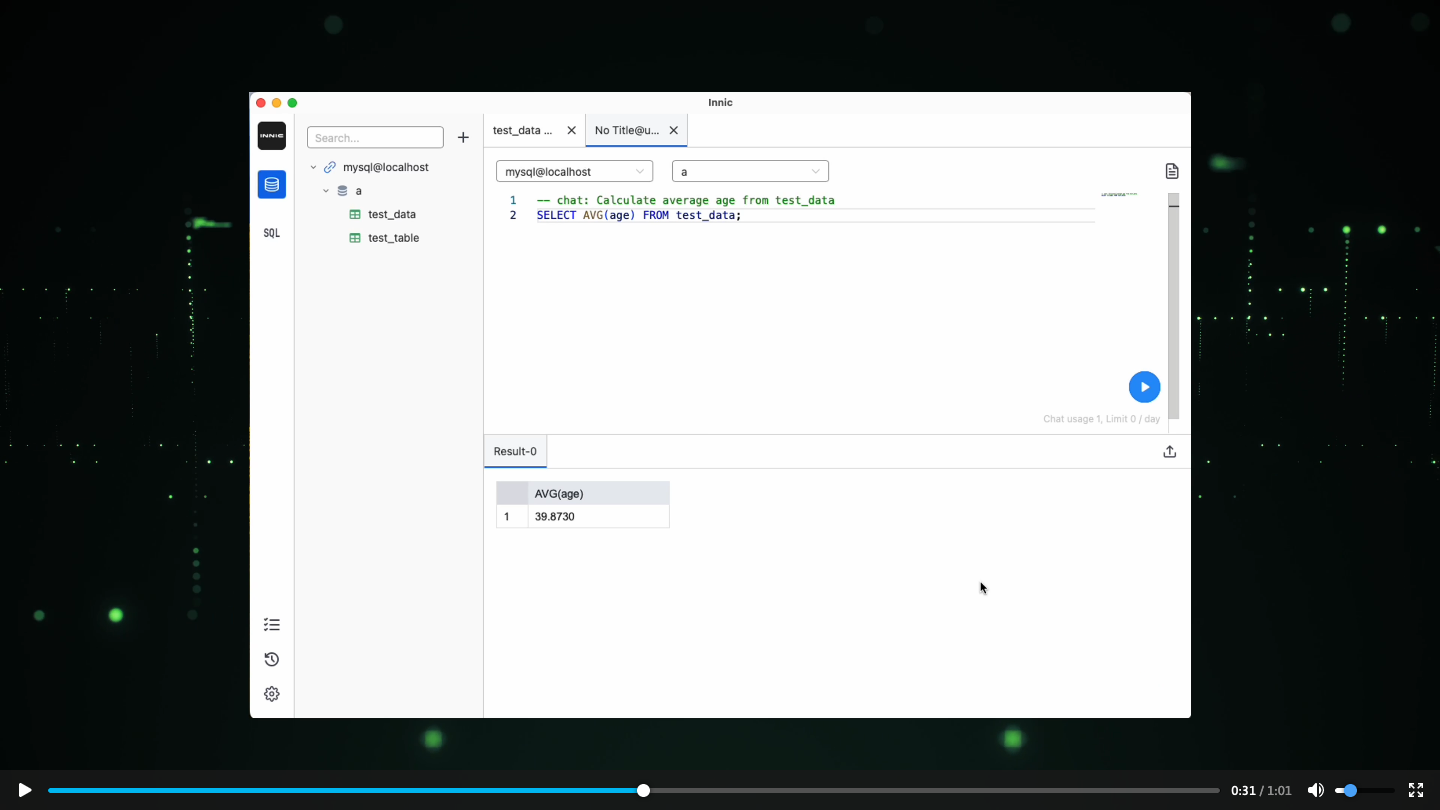Viewport: 1440px width, 810px height.
Task: Click the editor minimap preview
Action: click(1119, 194)
